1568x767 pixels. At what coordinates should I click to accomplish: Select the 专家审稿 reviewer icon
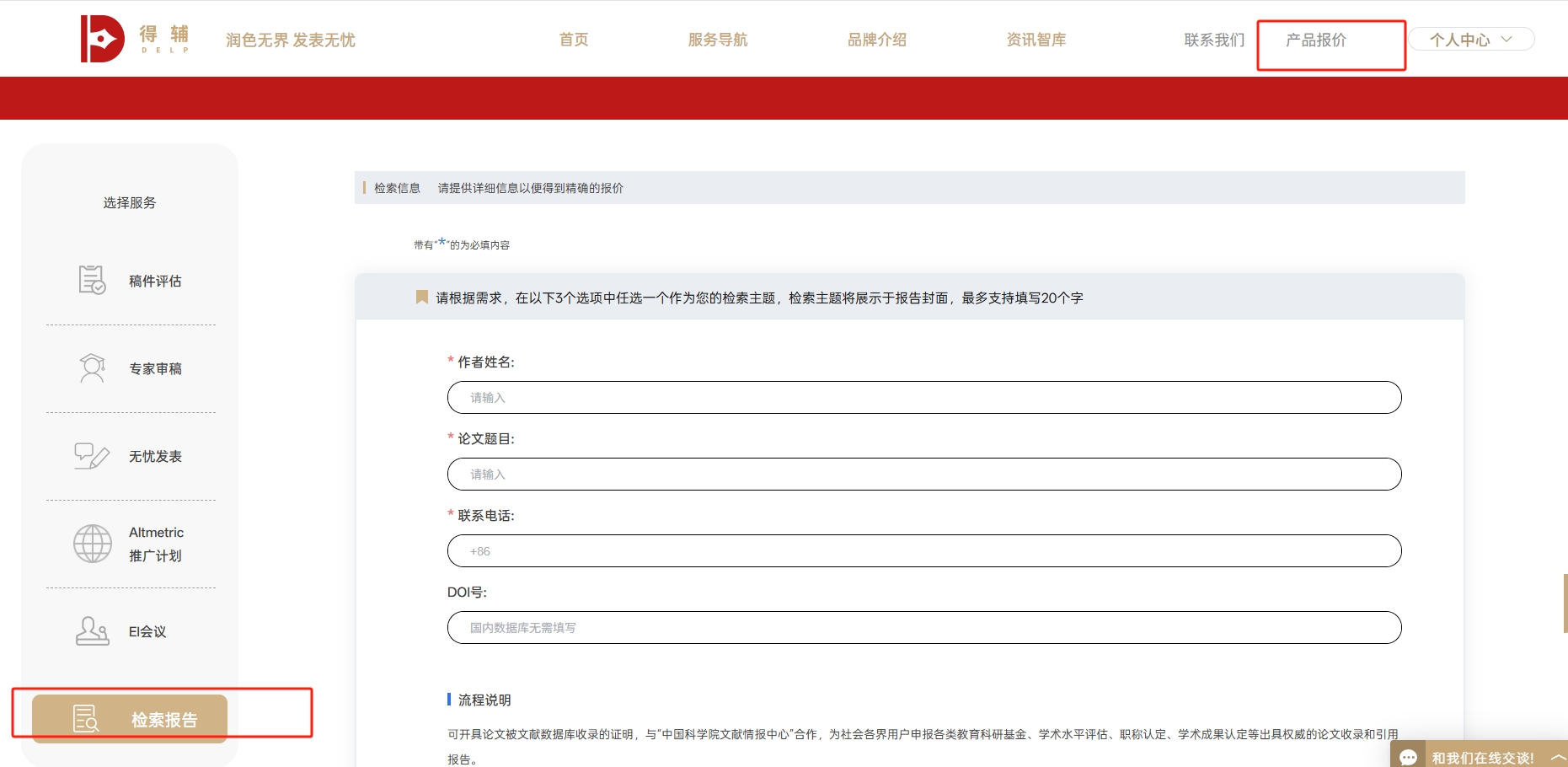(90, 368)
